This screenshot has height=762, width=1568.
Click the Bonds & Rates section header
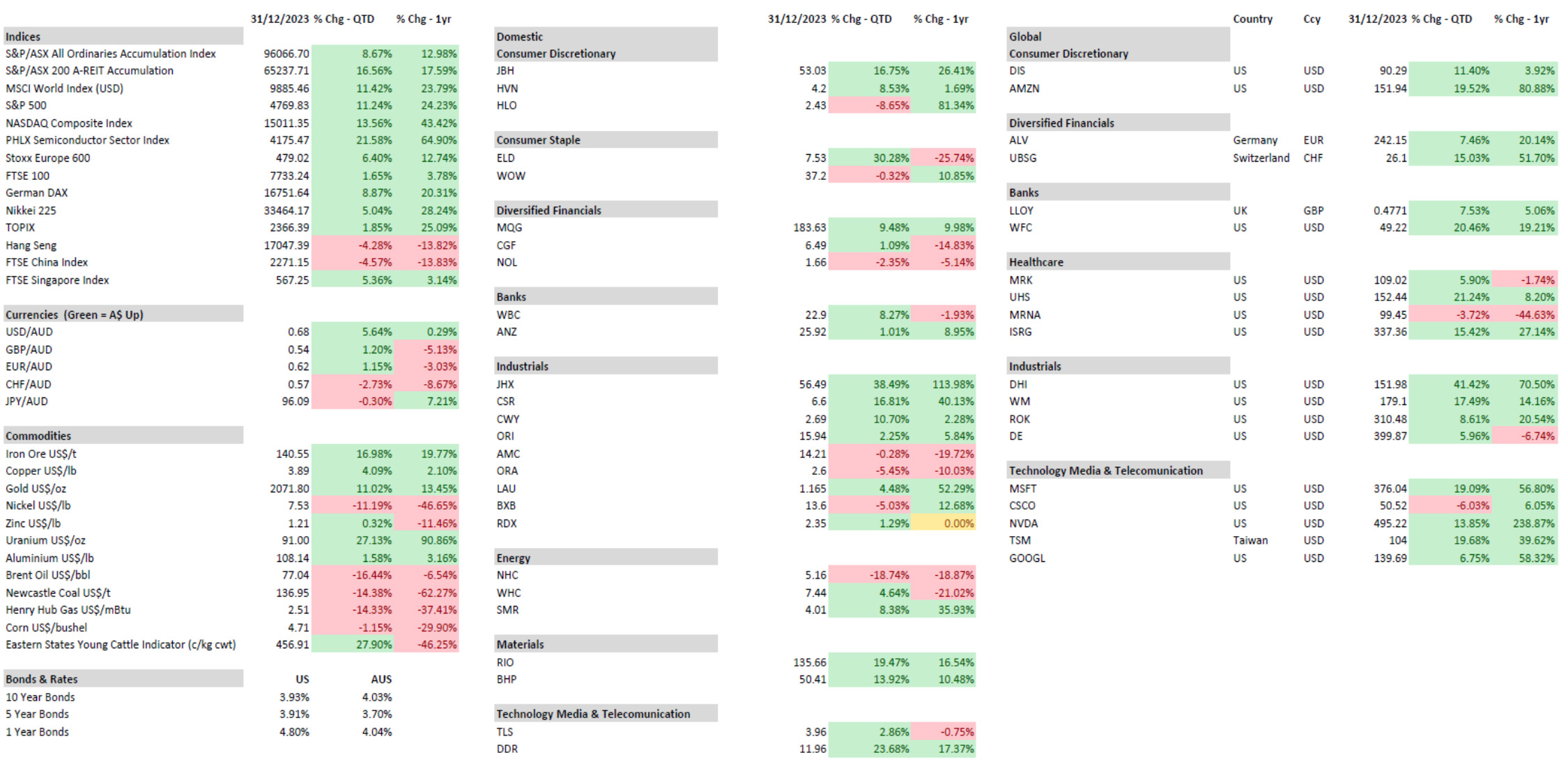tap(42, 679)
